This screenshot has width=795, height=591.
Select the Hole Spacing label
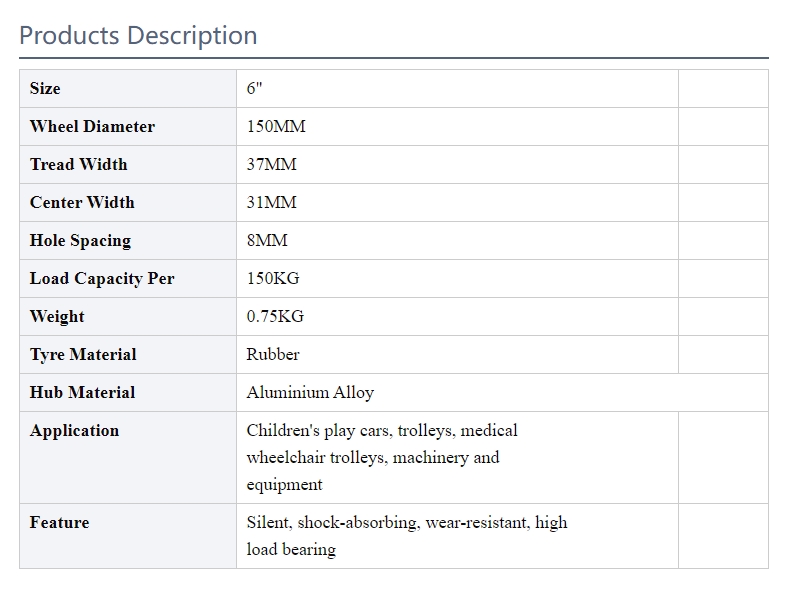pos(81,240)
